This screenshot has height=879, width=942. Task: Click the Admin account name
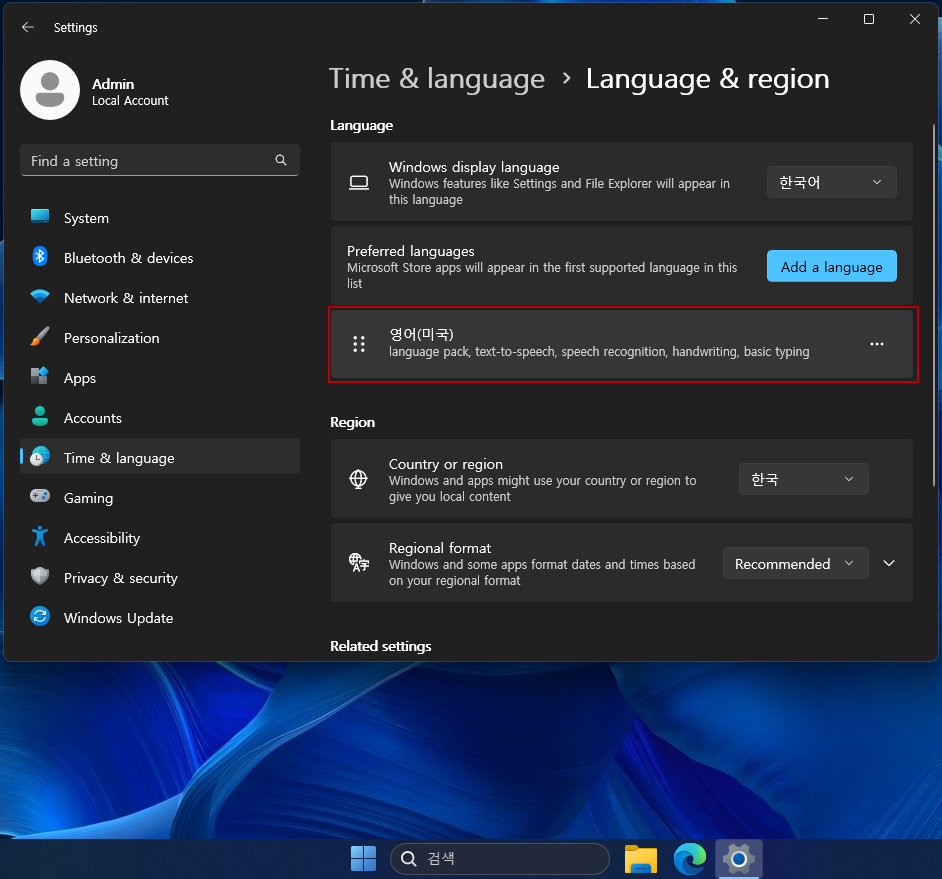coord(113,84)
